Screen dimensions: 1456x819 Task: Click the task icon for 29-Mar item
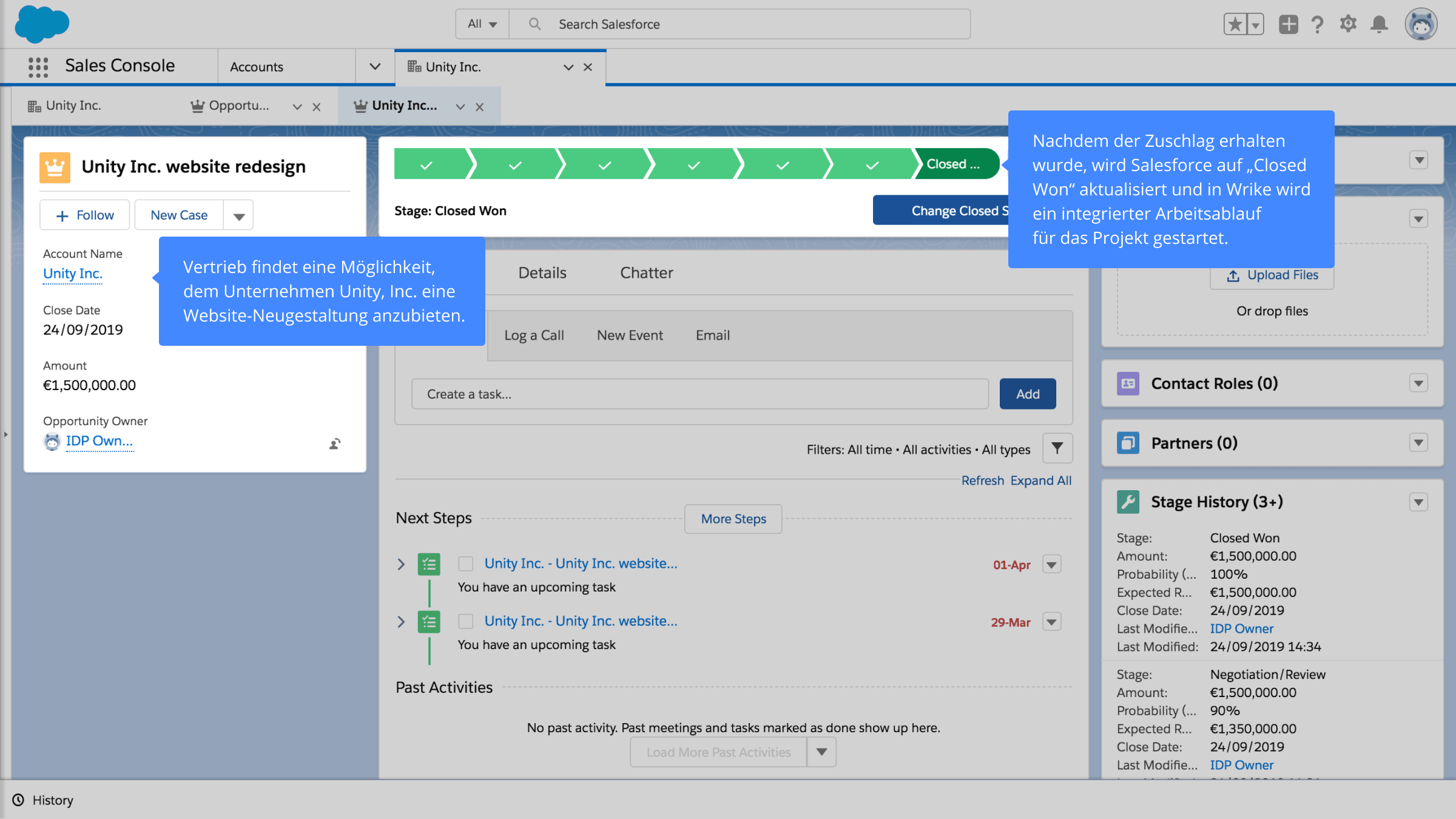[429, 622]
